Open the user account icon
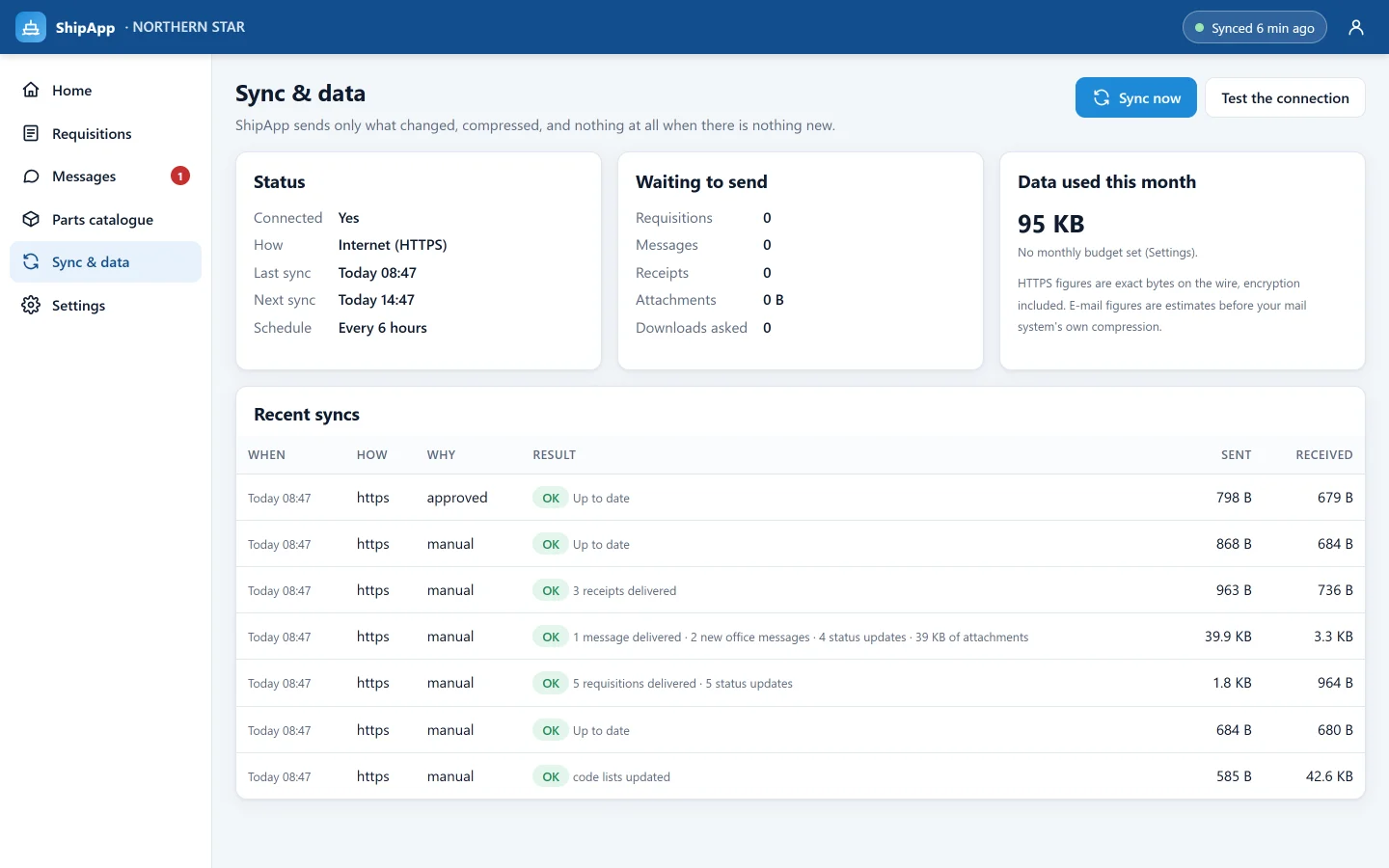 pos(1356,27)
